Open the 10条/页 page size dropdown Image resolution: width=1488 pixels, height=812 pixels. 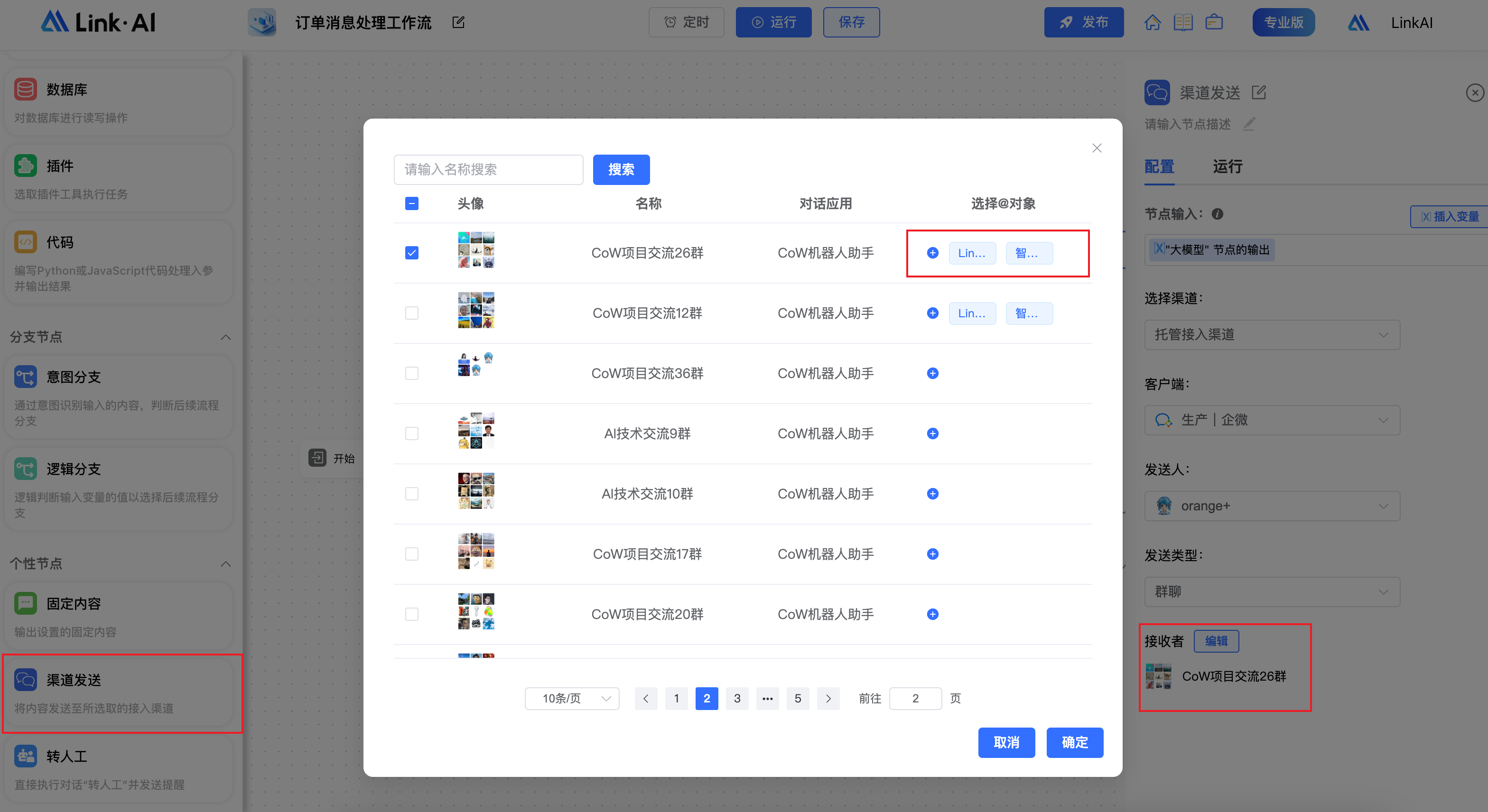[x=572, y=698]
